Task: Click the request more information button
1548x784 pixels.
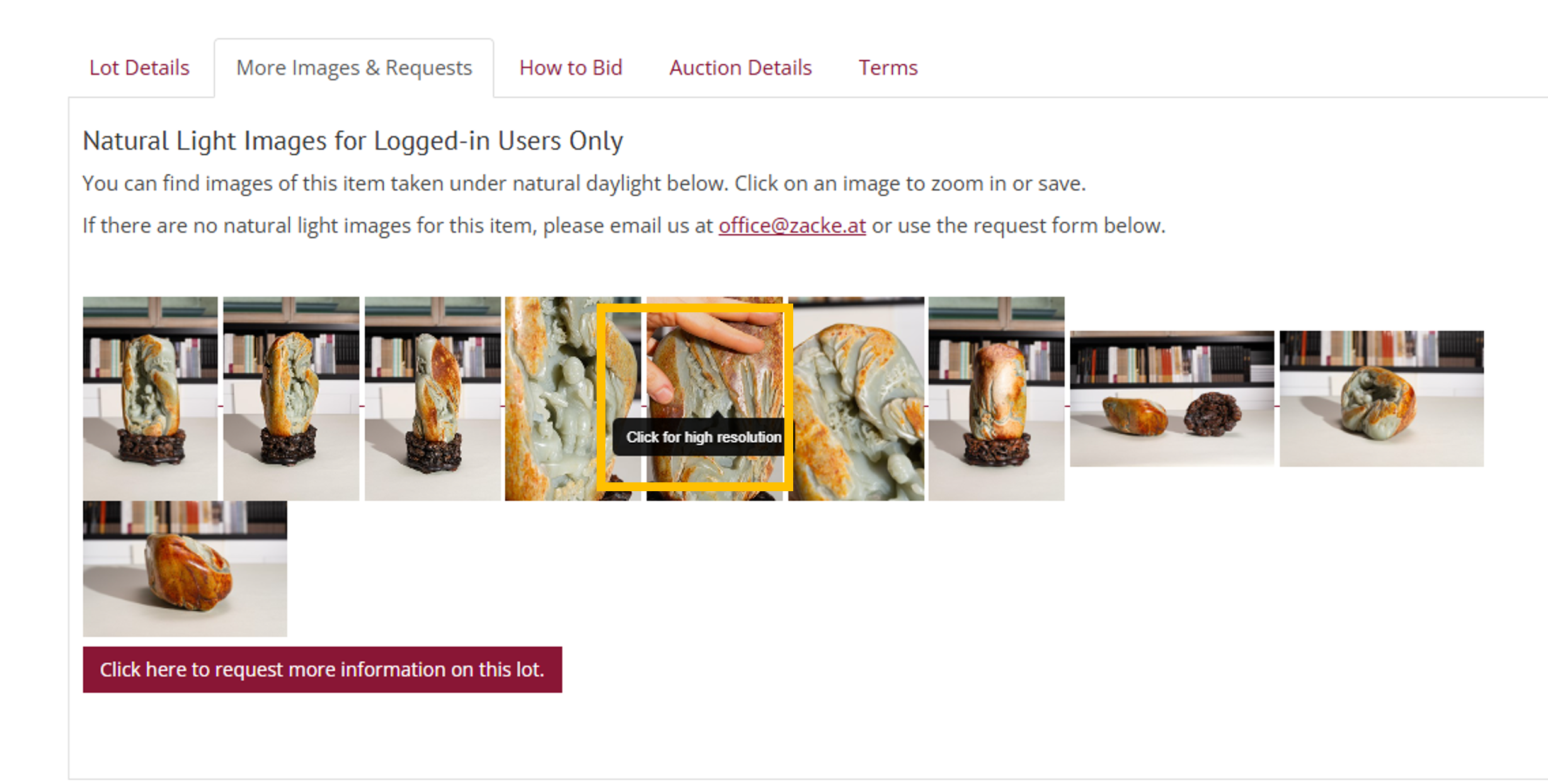Action: 322,669
